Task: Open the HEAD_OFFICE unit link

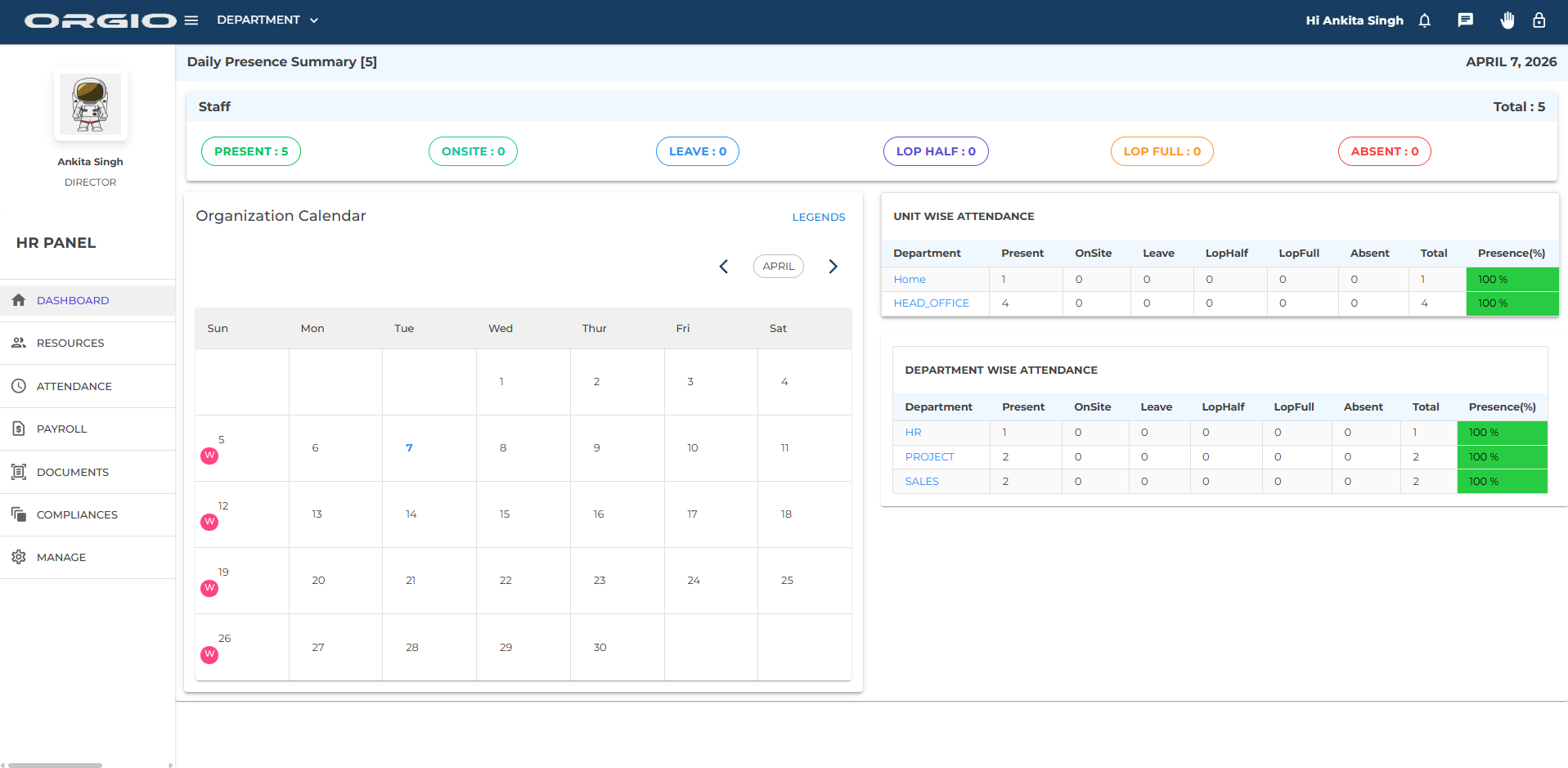Action: tap(931, 303)
